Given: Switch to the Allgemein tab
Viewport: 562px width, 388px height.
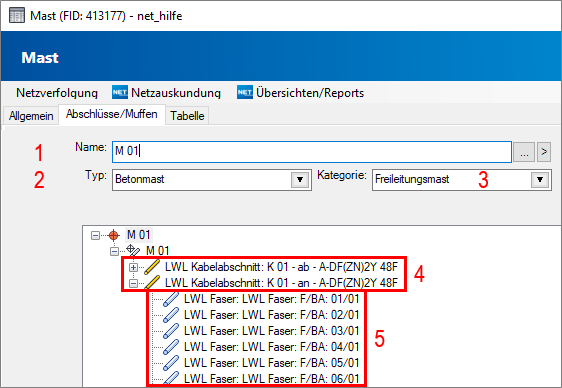Looking at the screenshot, I should point(31,116).
